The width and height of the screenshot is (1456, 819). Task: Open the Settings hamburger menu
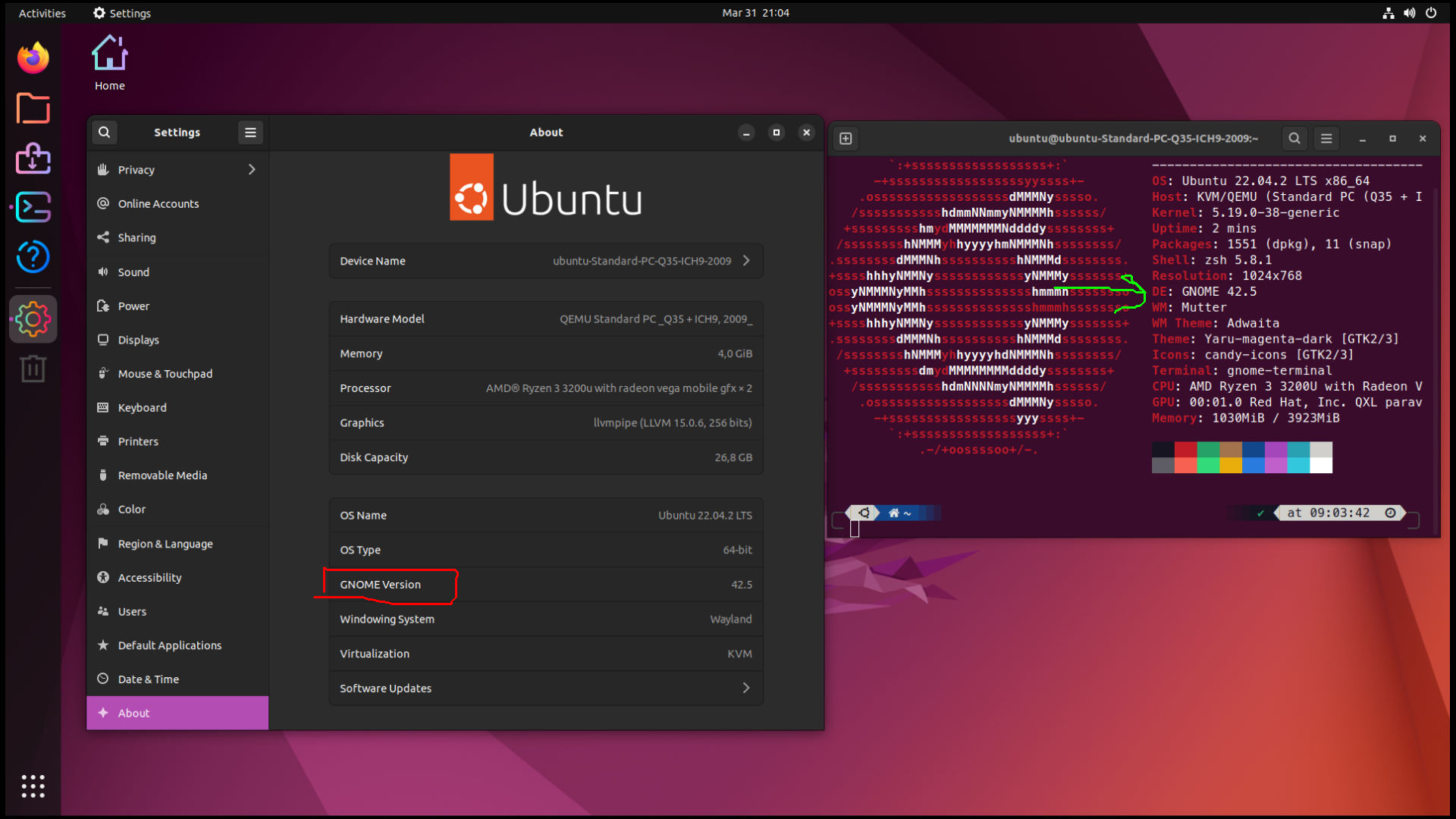click(x=250, y=132)
